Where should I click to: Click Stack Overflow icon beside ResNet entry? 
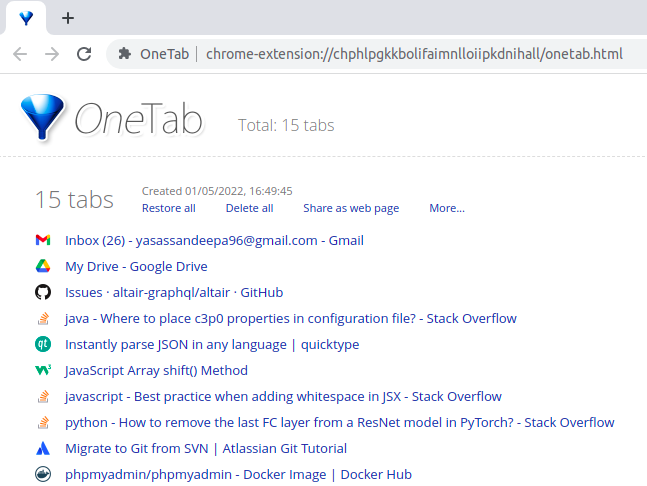pos(43,422)
